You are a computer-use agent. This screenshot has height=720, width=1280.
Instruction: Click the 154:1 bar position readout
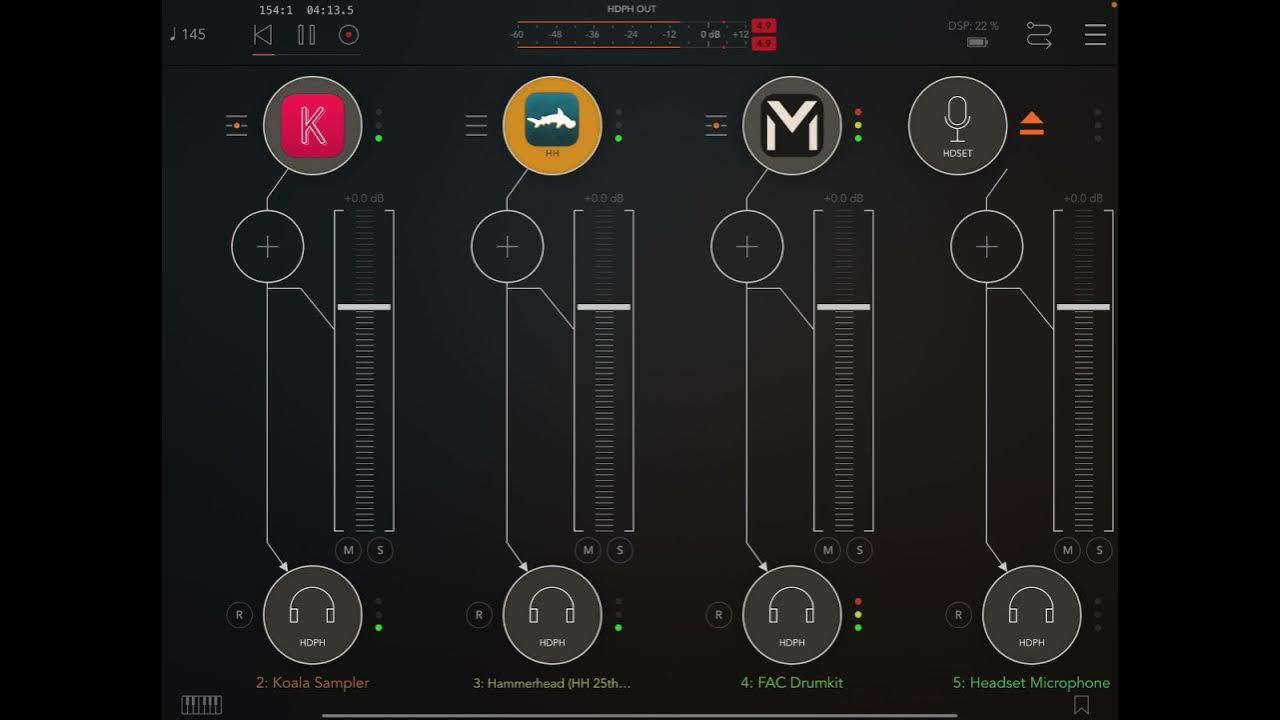point(275,10)
